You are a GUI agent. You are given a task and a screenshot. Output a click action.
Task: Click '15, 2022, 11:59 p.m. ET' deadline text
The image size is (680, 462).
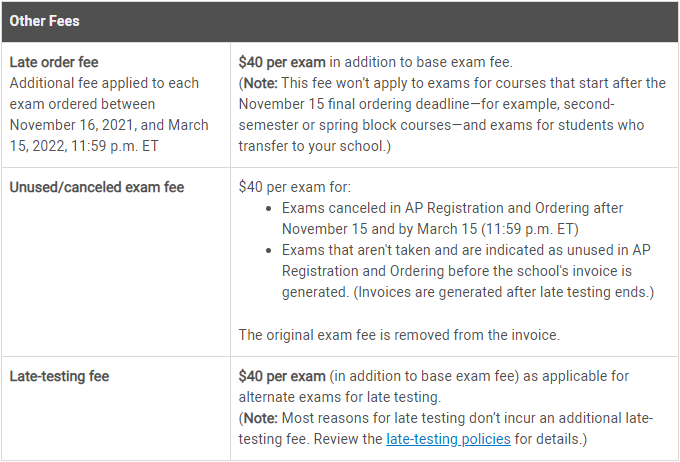coord(84,146)
